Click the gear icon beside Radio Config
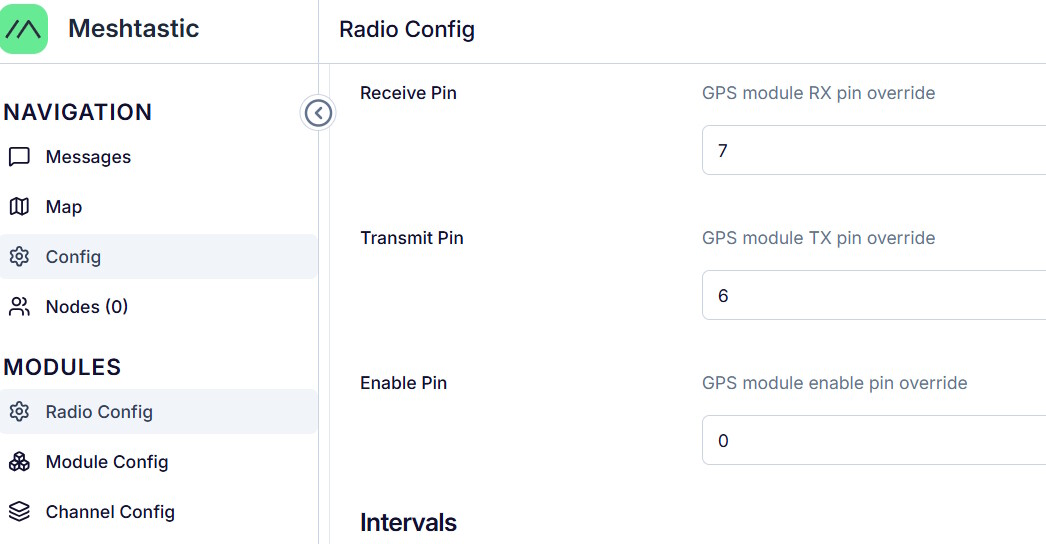This screenshot has width=1046, height=544. pyautogui.click(x=19, y=412)
